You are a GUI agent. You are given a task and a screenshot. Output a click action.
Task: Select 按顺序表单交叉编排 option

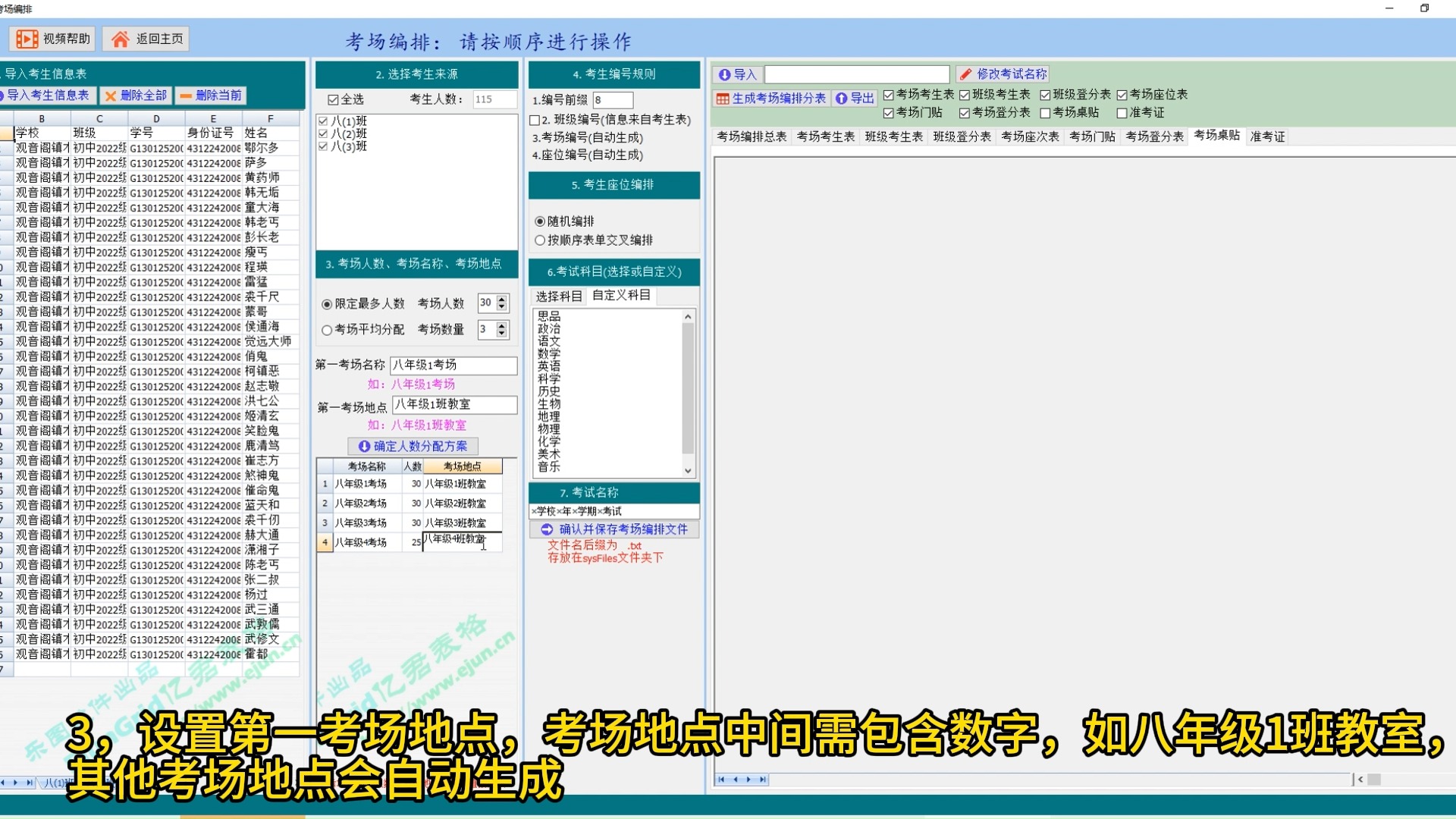coord(540,240)
